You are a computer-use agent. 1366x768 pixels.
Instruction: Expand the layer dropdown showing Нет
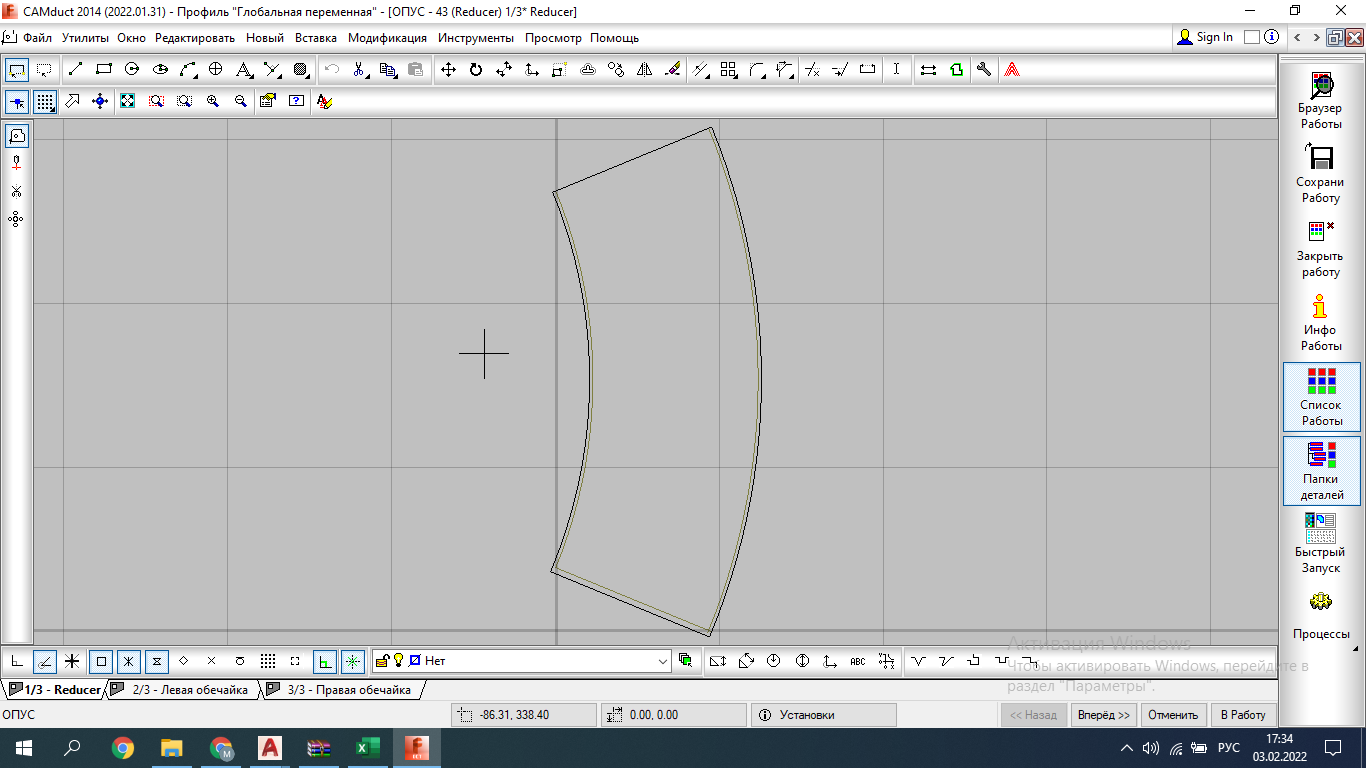tap(663, 661)
